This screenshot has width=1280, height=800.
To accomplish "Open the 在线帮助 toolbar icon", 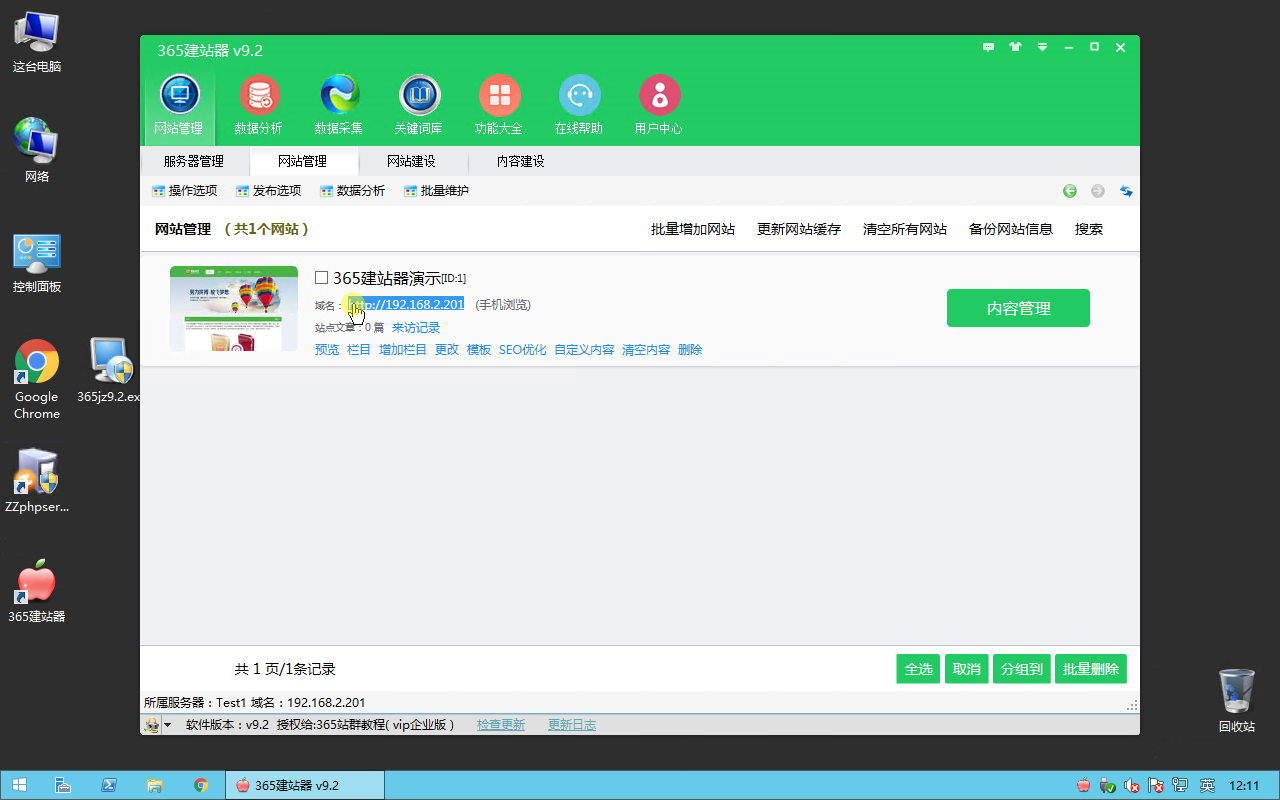I will point(579,105).
